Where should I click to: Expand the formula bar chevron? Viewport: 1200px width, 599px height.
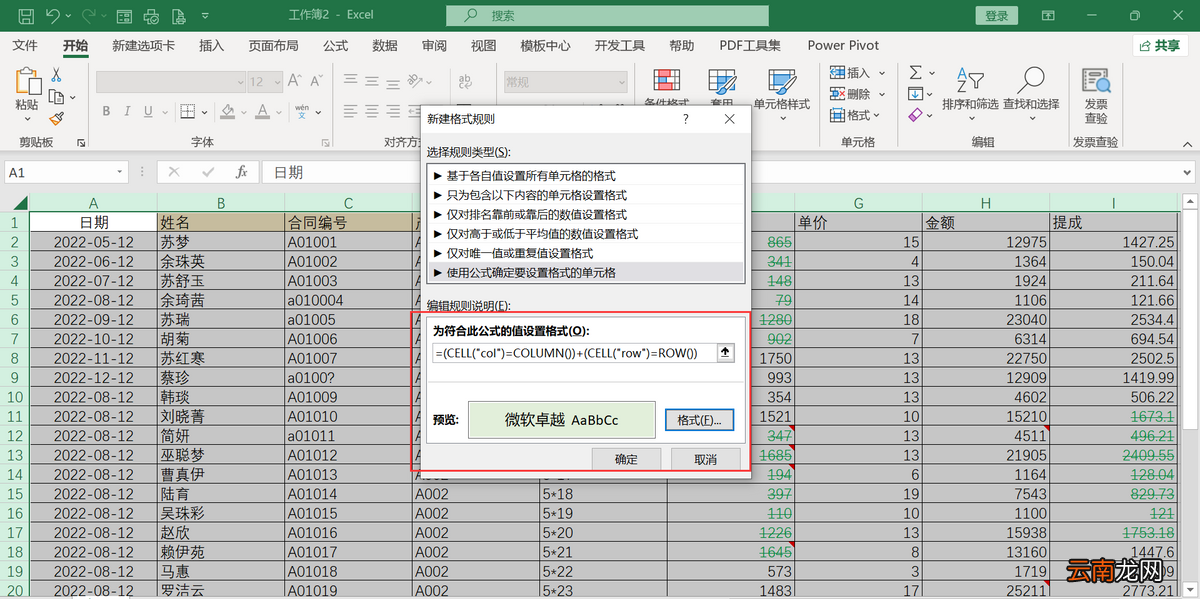pos(1188,172)
